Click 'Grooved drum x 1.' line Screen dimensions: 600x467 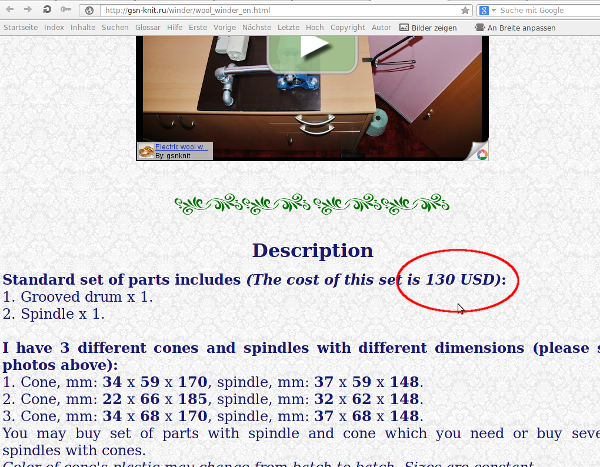point(78,297)
